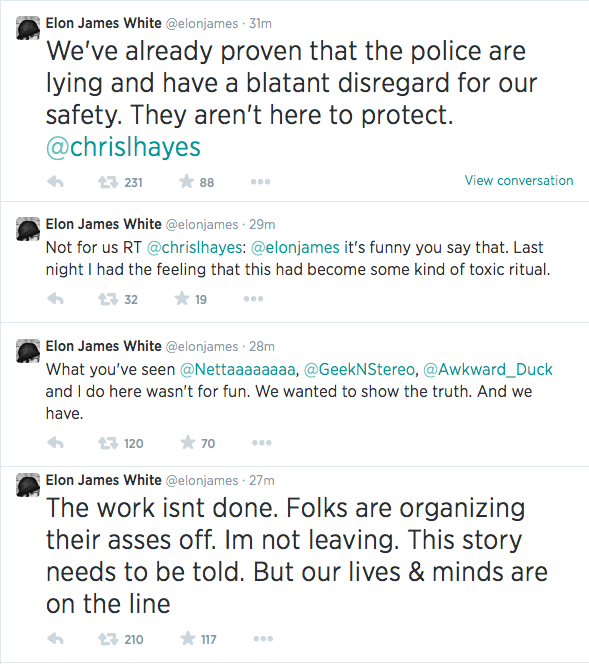The width and height of the screenshot is (589, 664).
Task: Open @GeekNStereo profile mention
Action: pos(359,369)
